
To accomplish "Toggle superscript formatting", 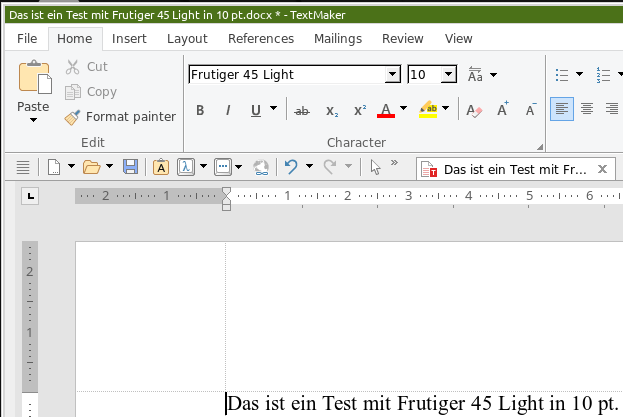I will (360, 111).
